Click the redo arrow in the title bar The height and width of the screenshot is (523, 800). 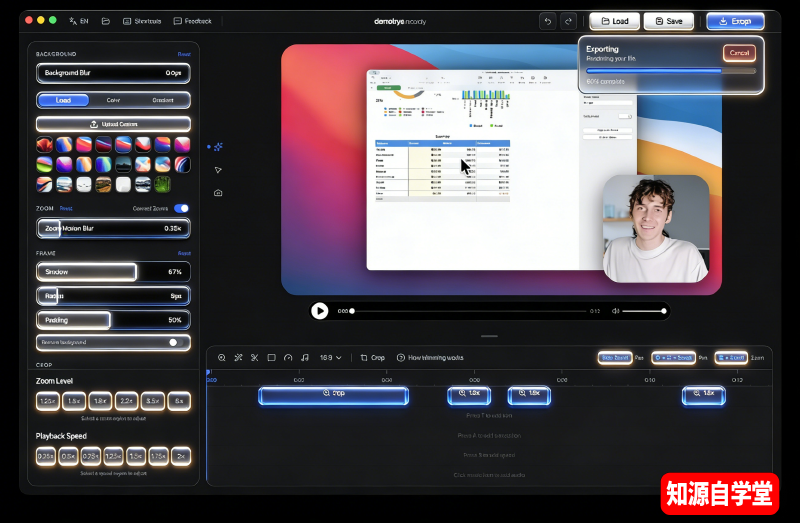click(569, 21)
